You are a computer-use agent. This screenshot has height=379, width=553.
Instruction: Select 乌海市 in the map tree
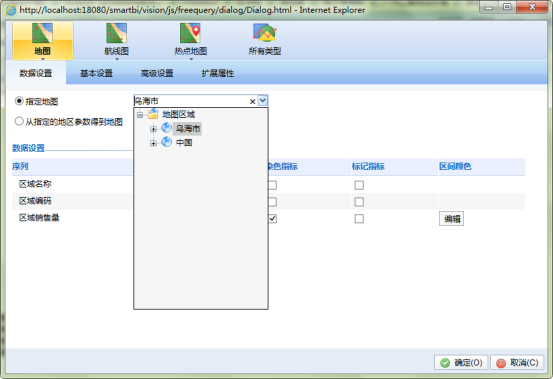click(188, 129)
